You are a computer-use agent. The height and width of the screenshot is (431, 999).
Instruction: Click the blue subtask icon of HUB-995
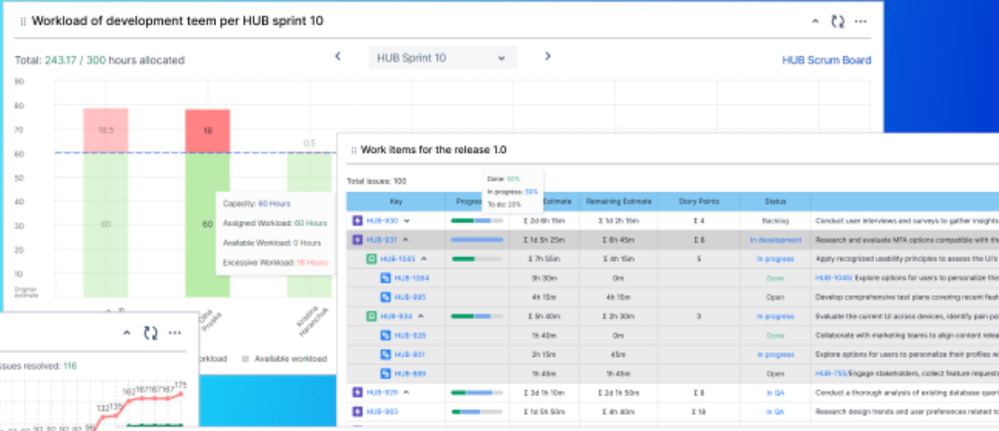[x=385, y=297]
